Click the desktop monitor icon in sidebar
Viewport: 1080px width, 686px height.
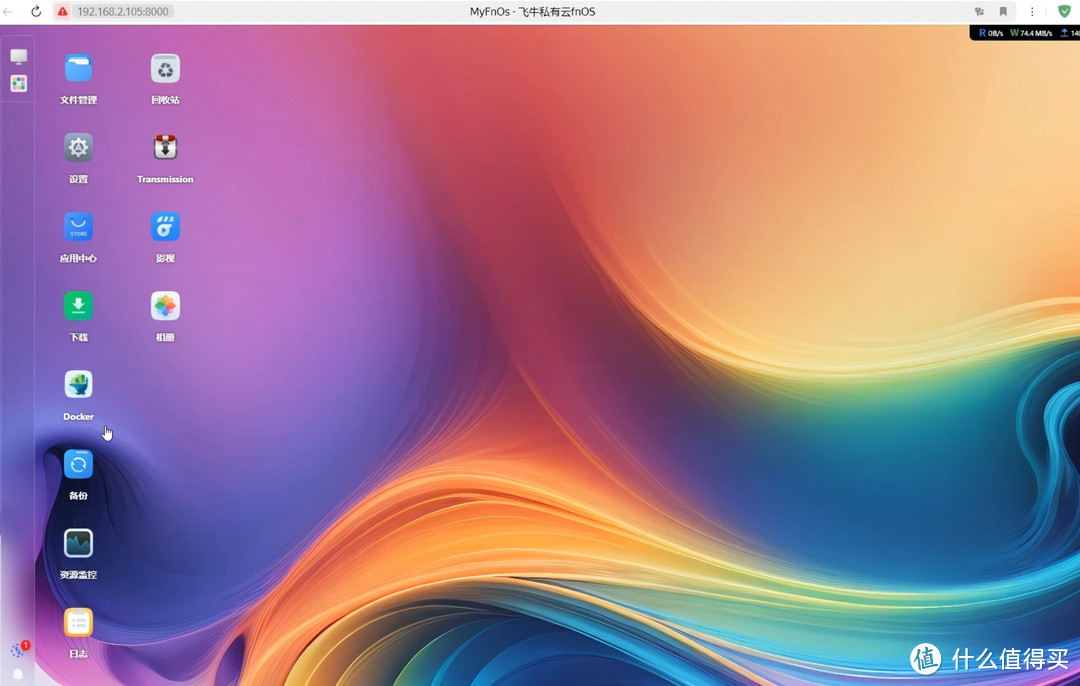point(18,56)
